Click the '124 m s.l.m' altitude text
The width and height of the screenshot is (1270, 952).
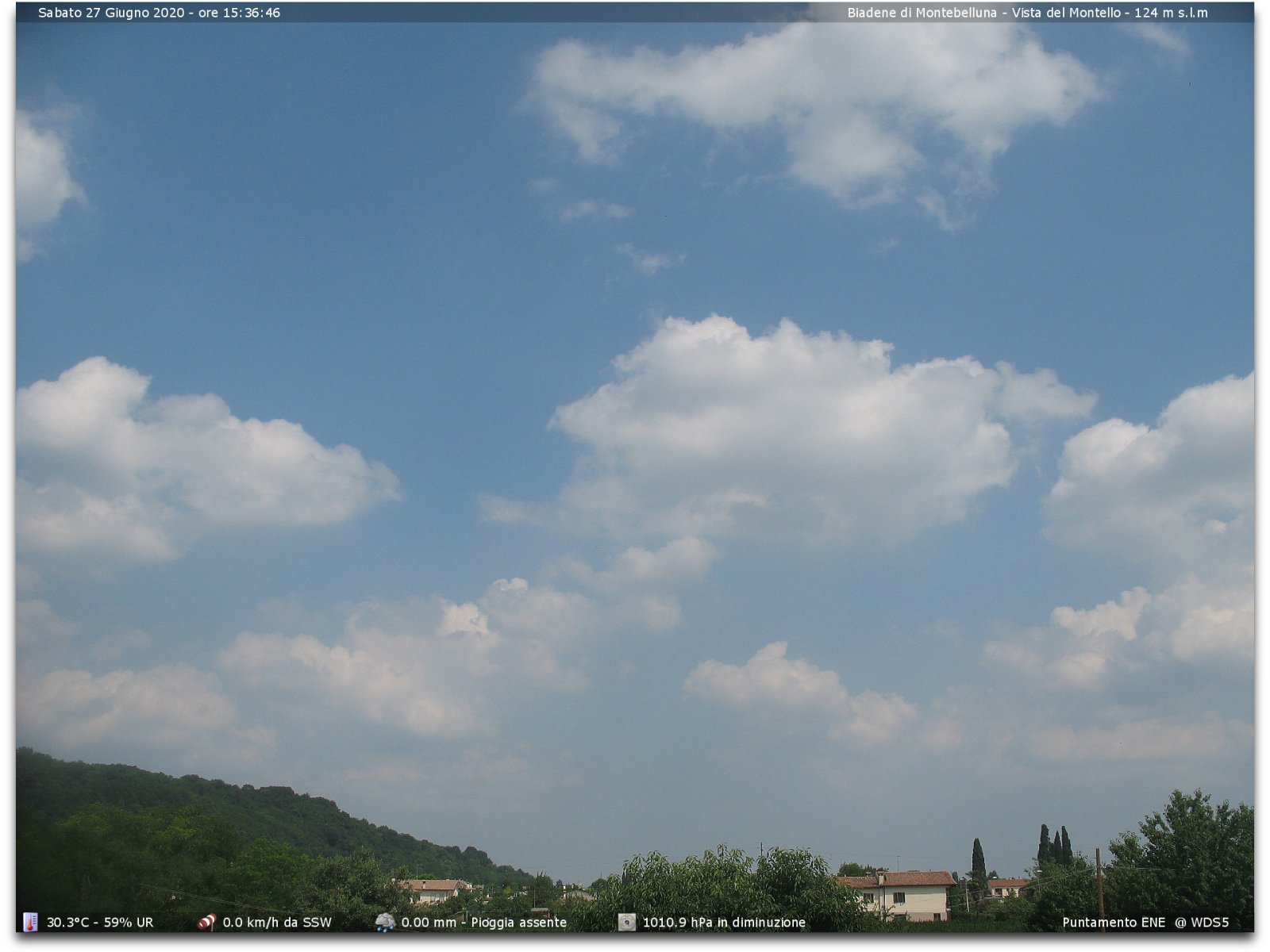[1171, 13]
